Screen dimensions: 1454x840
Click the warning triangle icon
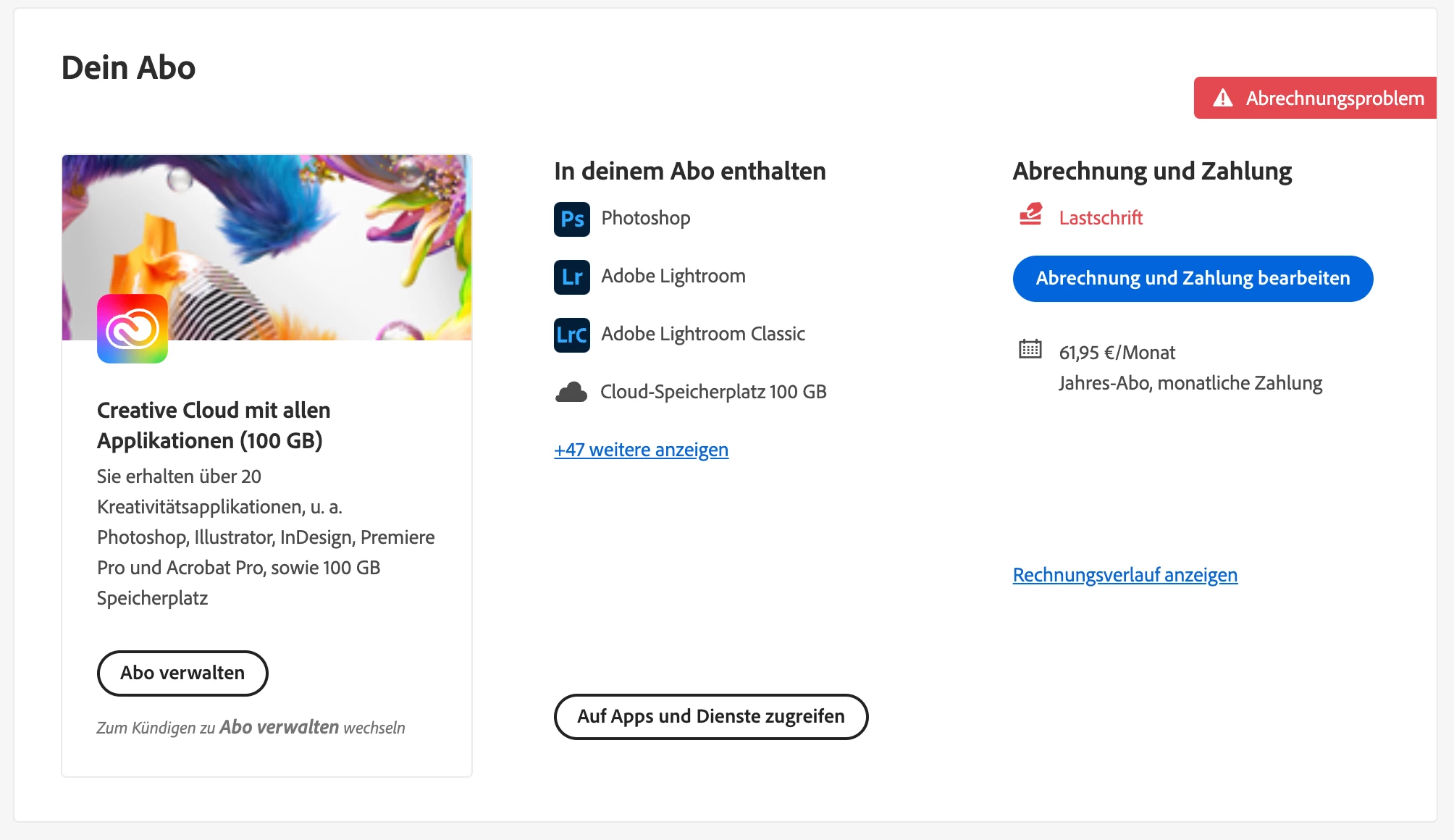[1222, 98]
